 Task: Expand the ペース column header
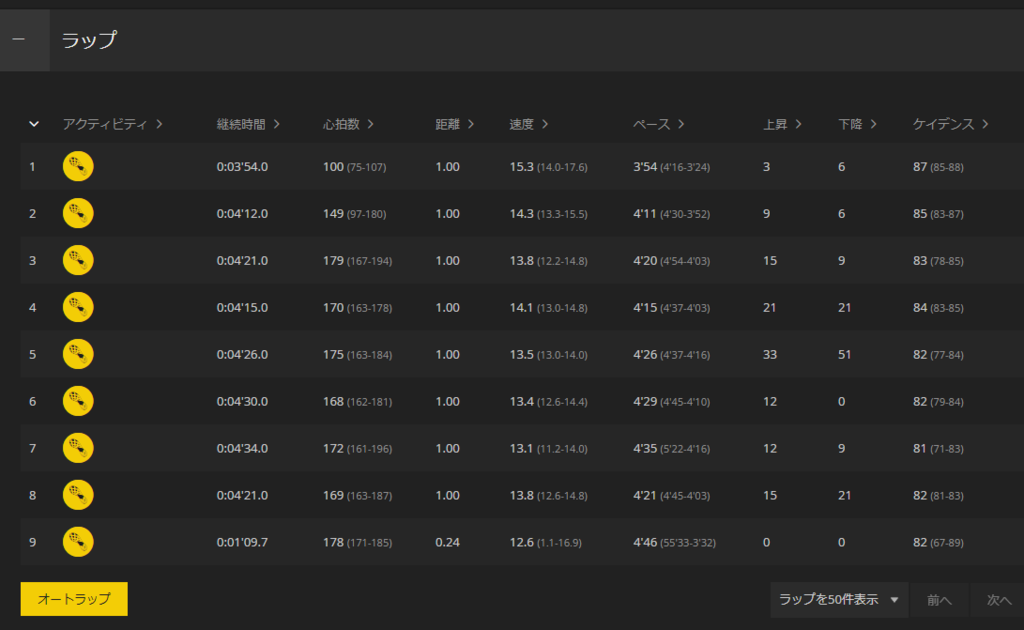click(x=658, y=124)
